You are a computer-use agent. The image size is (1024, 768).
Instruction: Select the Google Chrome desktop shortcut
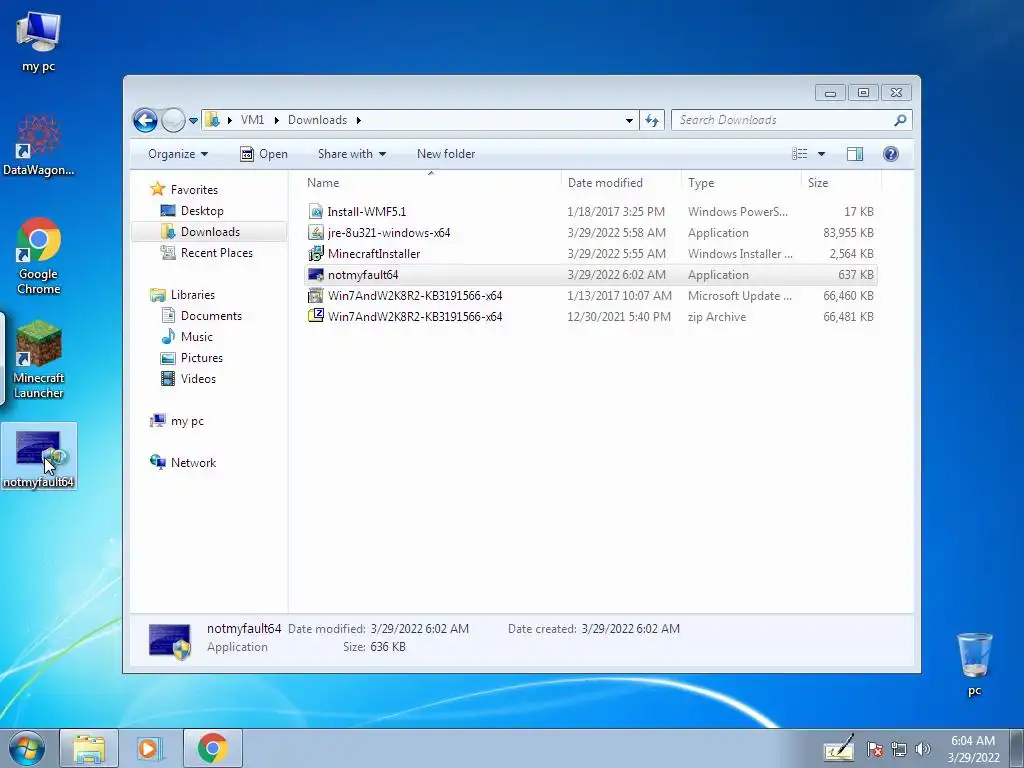(39, 256)
